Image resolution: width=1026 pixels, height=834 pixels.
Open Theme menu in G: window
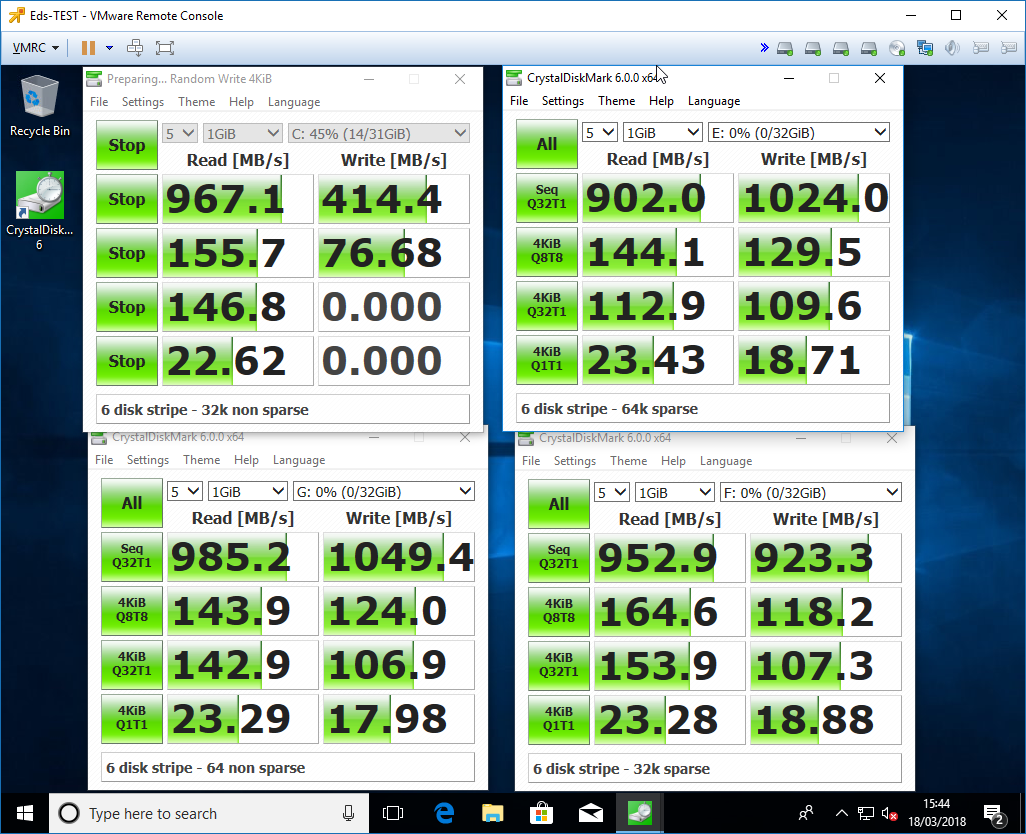click(202, 460)
